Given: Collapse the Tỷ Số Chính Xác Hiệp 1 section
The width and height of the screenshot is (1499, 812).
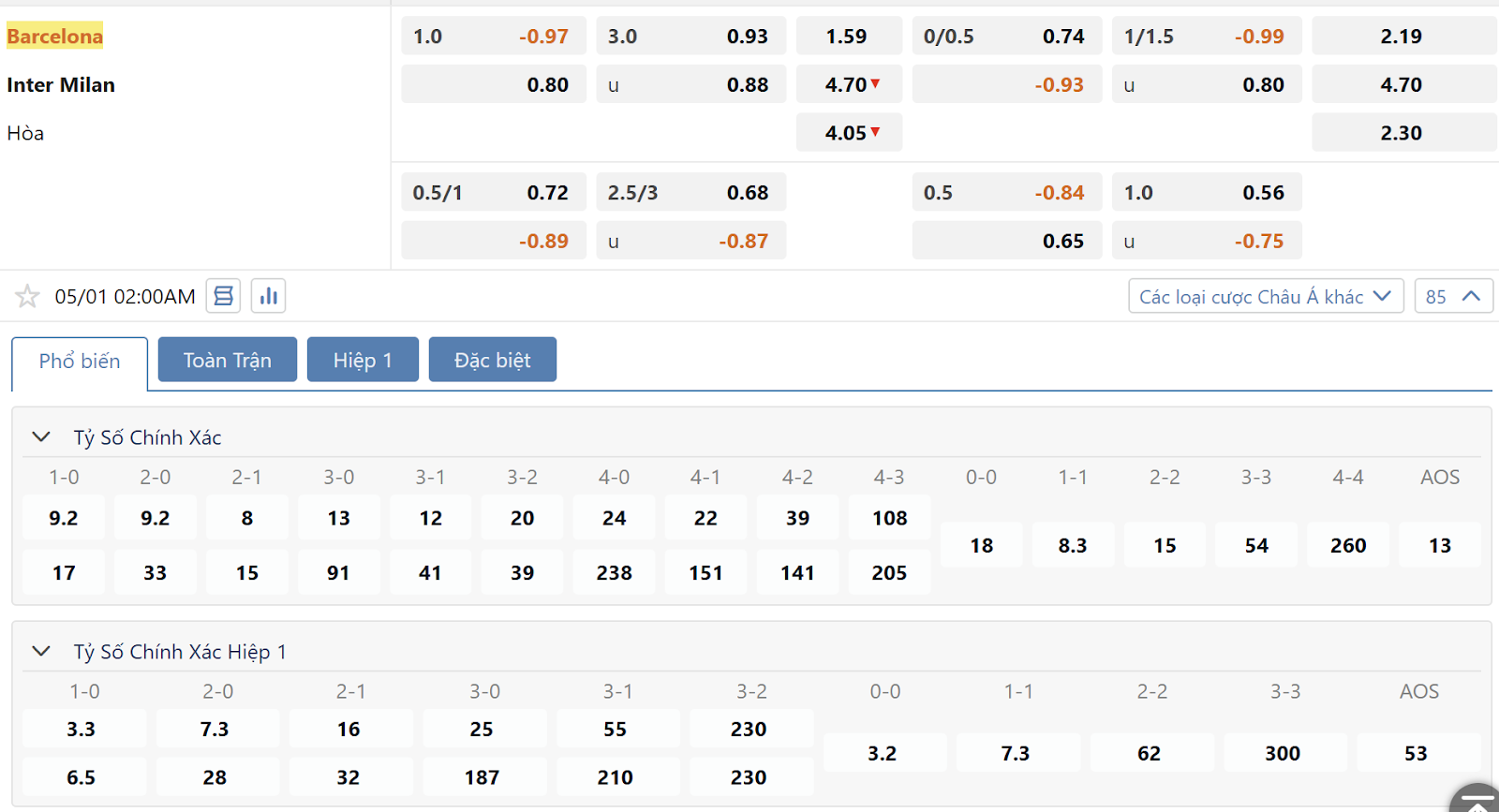Looking at the screenshot, I should 41,651.
